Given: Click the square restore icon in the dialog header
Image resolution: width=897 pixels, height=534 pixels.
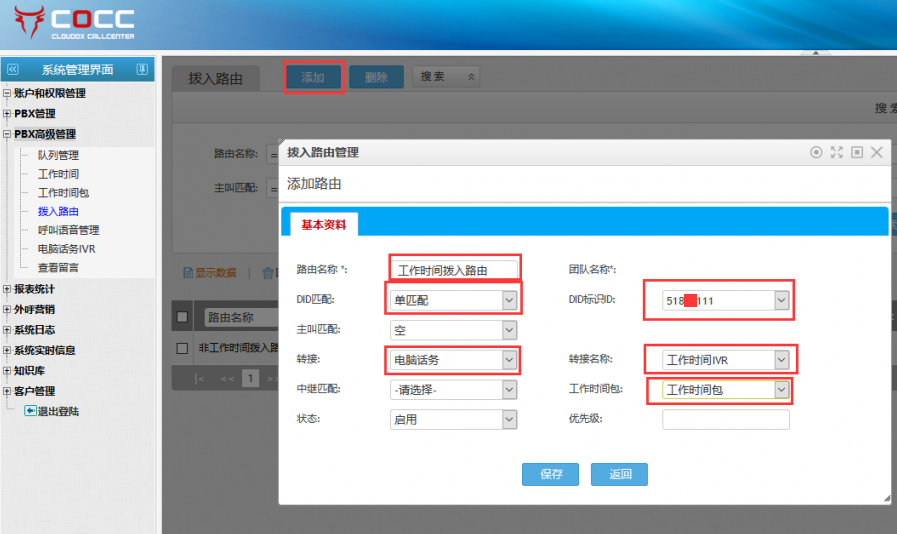Looking at the screenshot, I should 856,152.
